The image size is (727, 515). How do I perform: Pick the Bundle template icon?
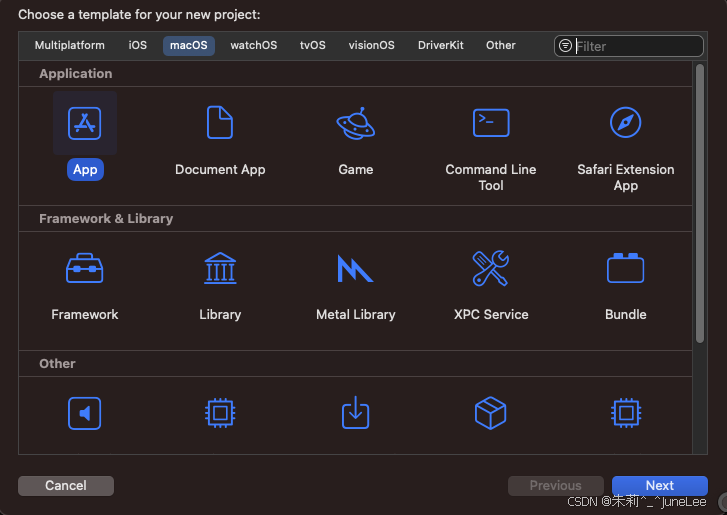point(625,268)
